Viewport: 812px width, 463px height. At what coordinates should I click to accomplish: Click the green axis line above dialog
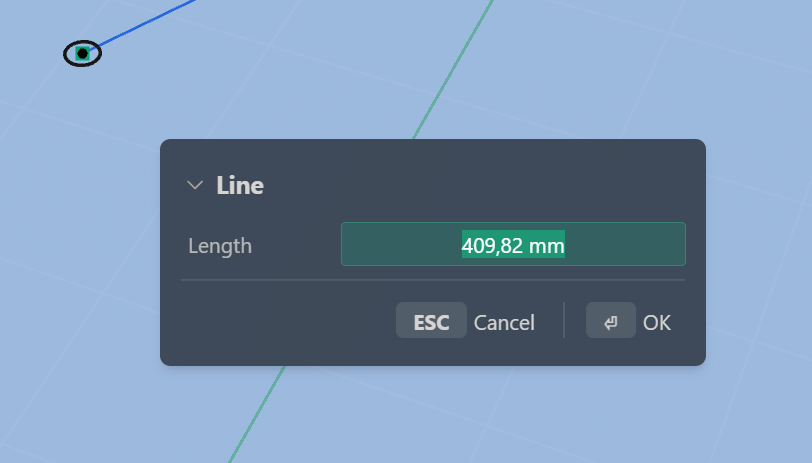pos(453,69)
